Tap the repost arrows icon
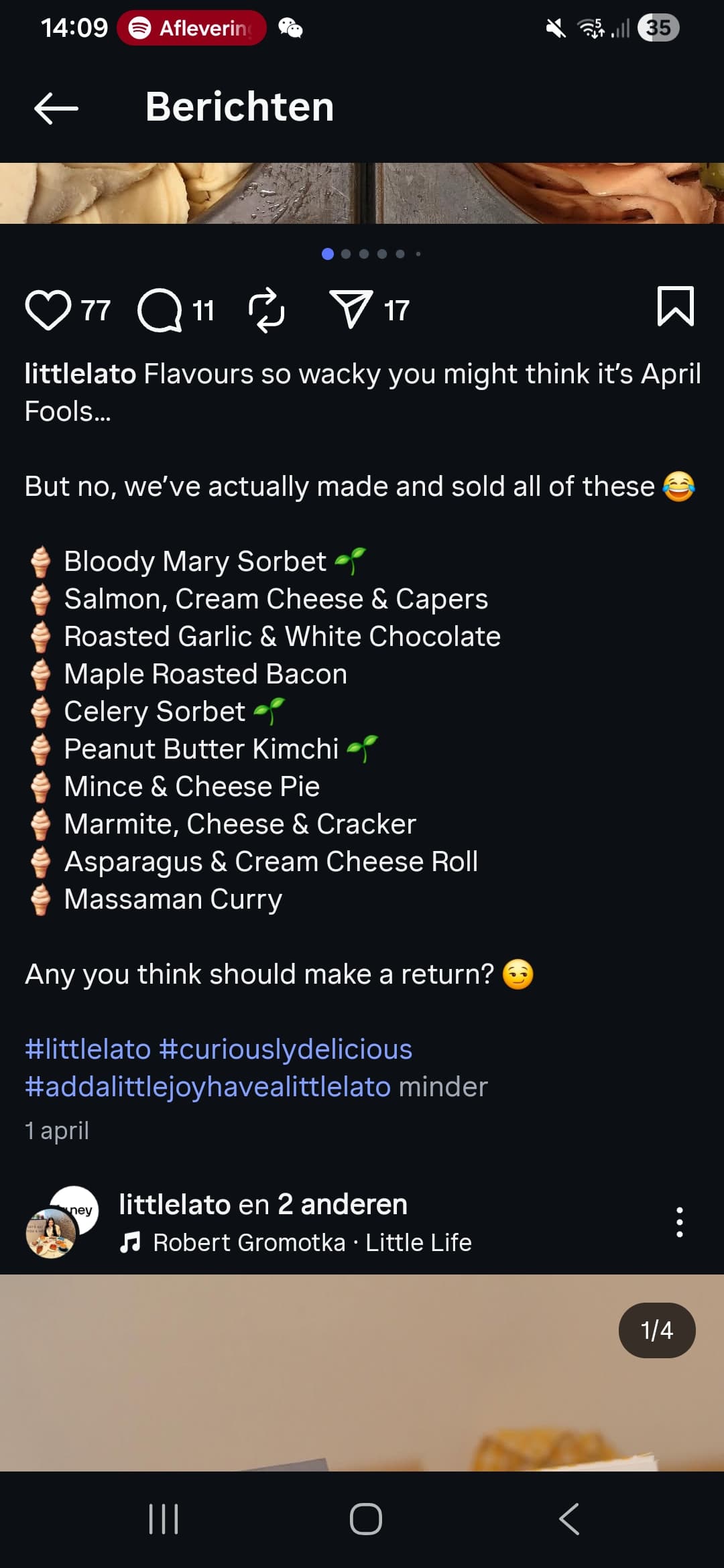The image size is (724, 1568). tap(266, 310)
